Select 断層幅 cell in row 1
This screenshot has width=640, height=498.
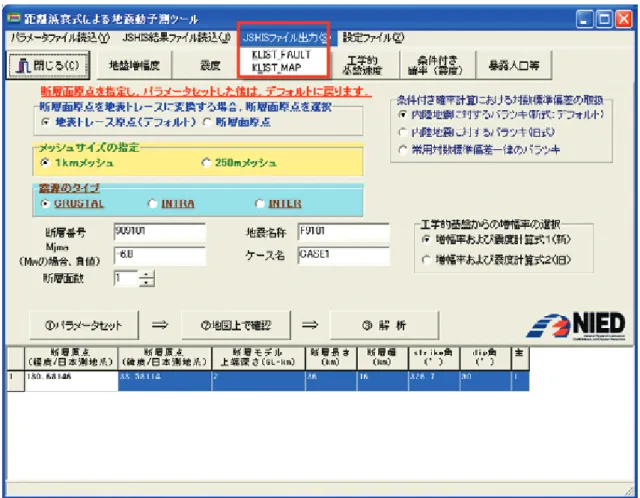pyautogui.click(x=383, y=381)
